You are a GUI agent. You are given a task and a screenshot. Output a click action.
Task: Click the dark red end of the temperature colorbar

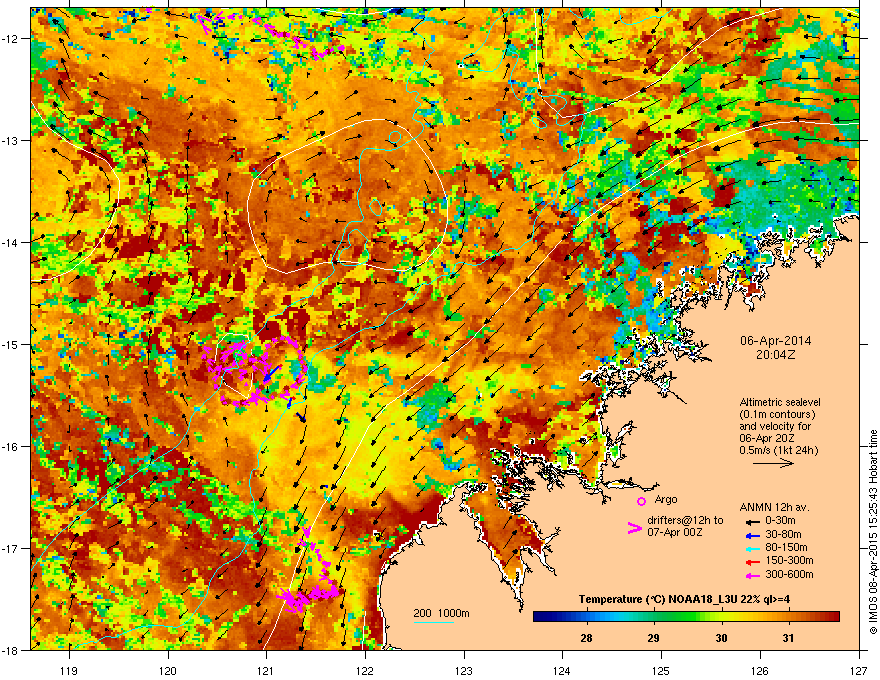[833, 617]
